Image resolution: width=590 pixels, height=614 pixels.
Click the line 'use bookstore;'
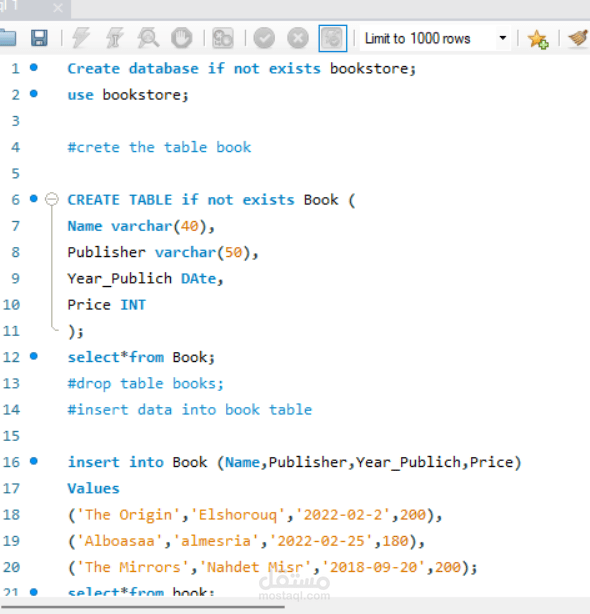(128, 95)
